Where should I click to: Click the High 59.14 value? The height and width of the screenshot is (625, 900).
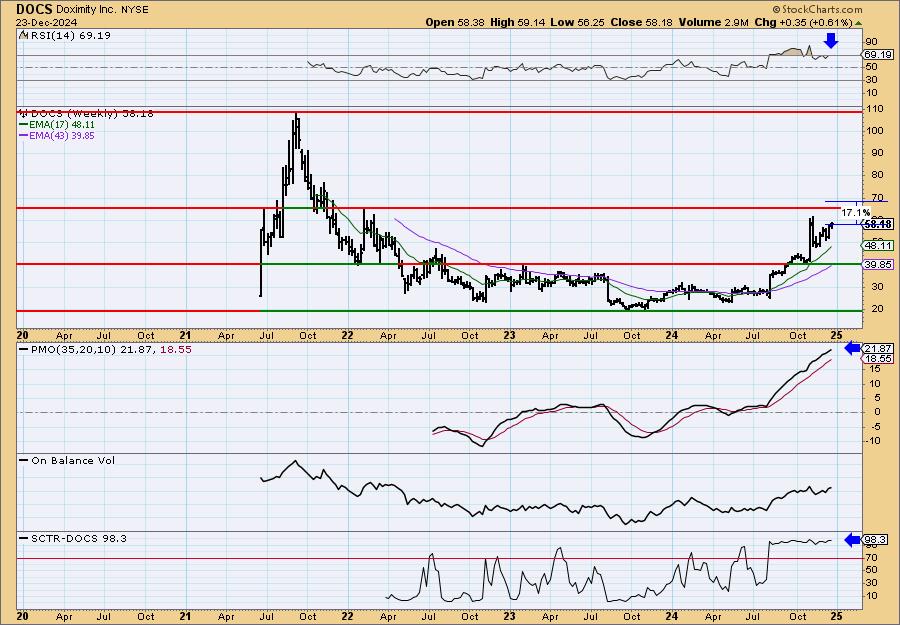point(516,22)
